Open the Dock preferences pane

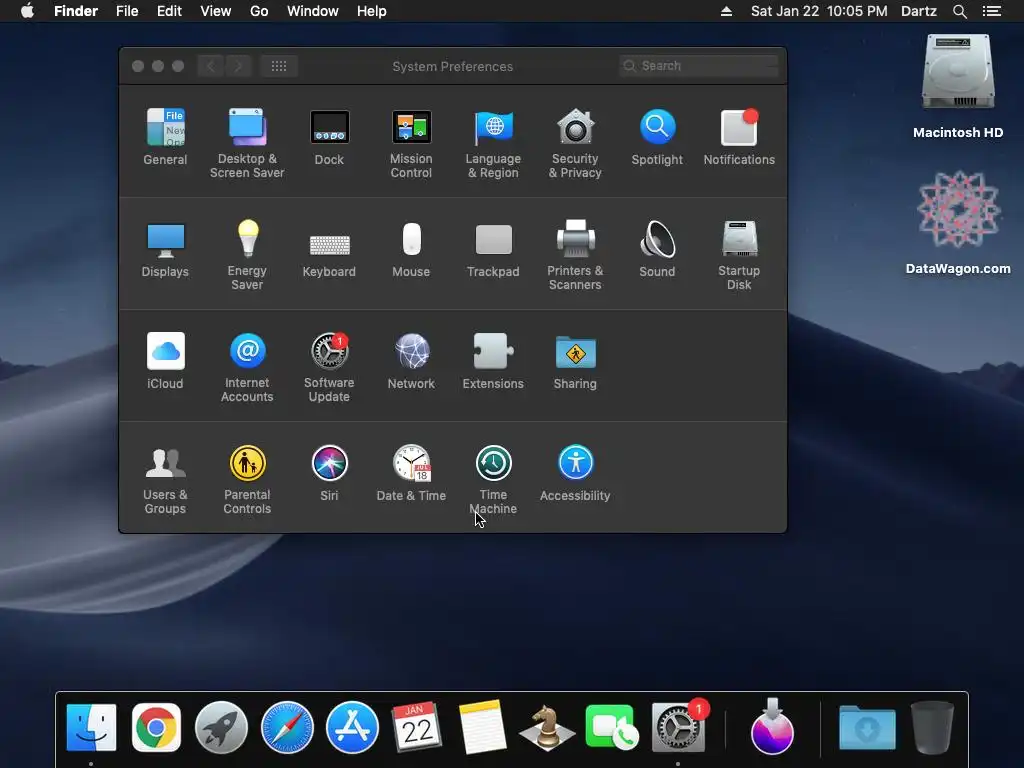tap(329, 136)
